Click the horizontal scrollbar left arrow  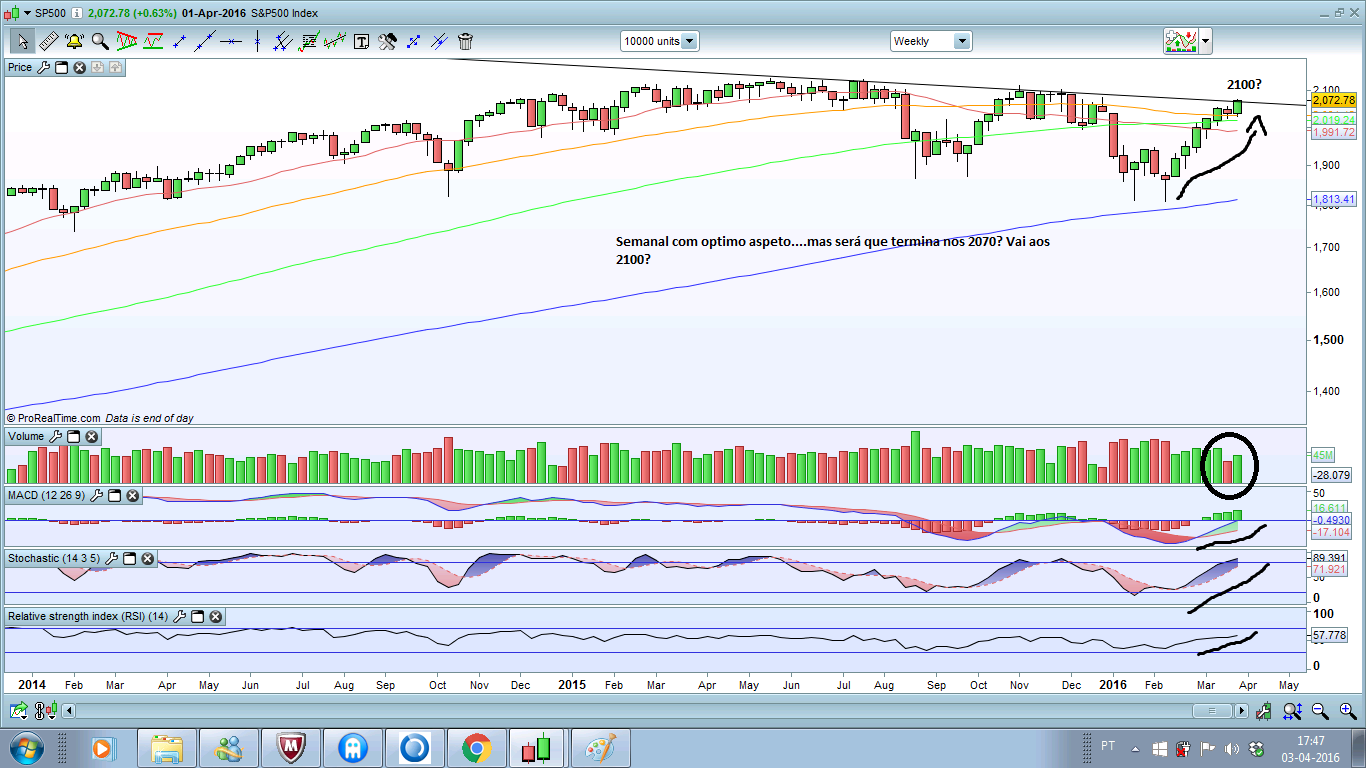(67, 711)
